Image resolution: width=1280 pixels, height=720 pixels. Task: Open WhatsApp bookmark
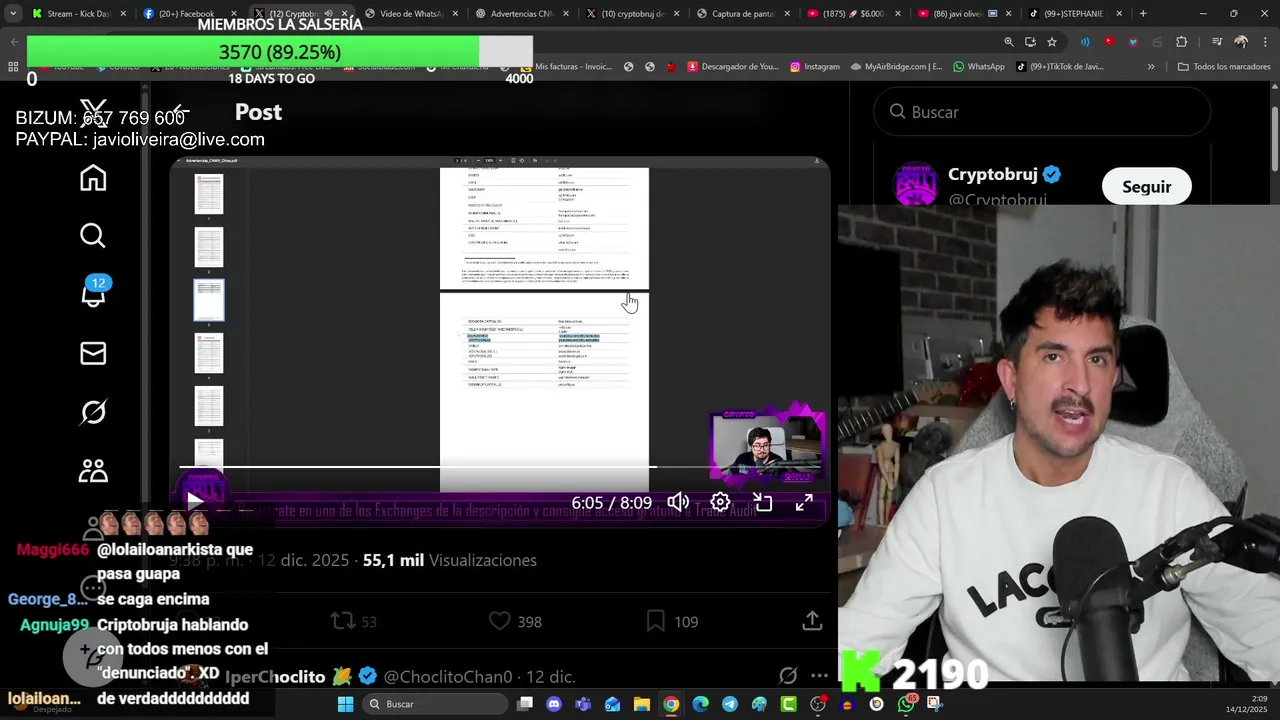[979, 67]
